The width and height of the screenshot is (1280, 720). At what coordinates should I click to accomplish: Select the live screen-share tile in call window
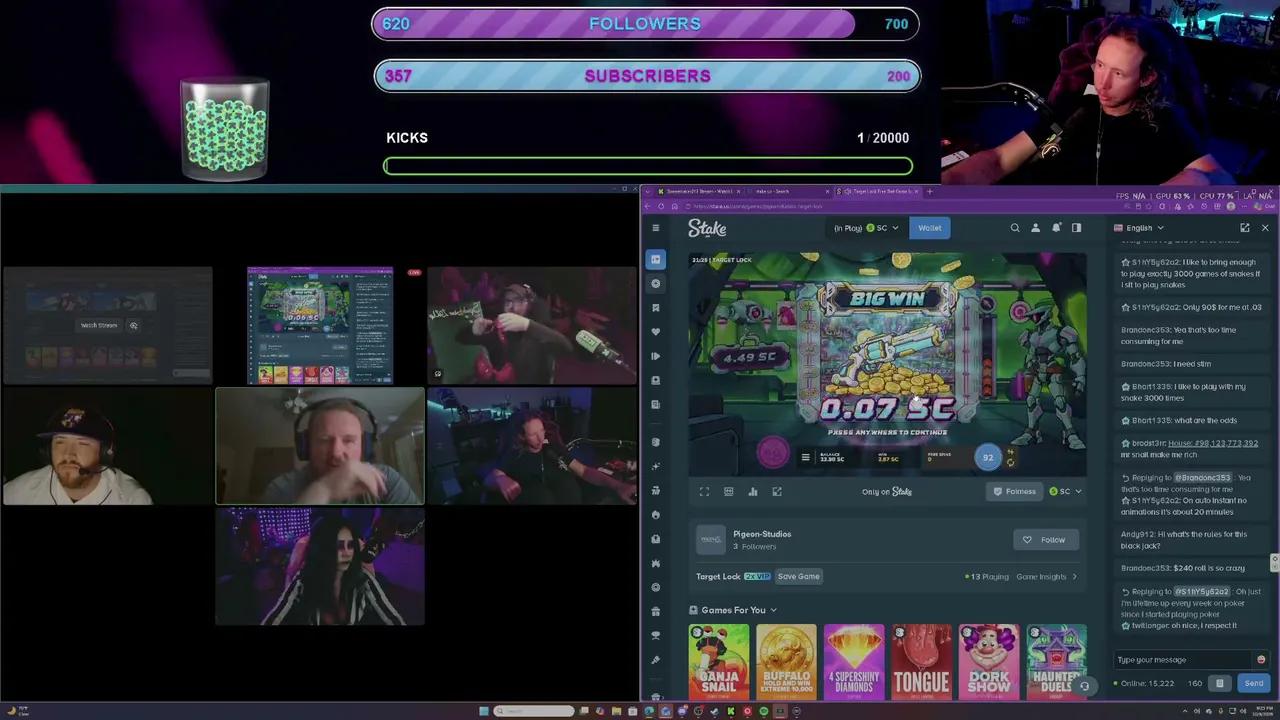320,326
